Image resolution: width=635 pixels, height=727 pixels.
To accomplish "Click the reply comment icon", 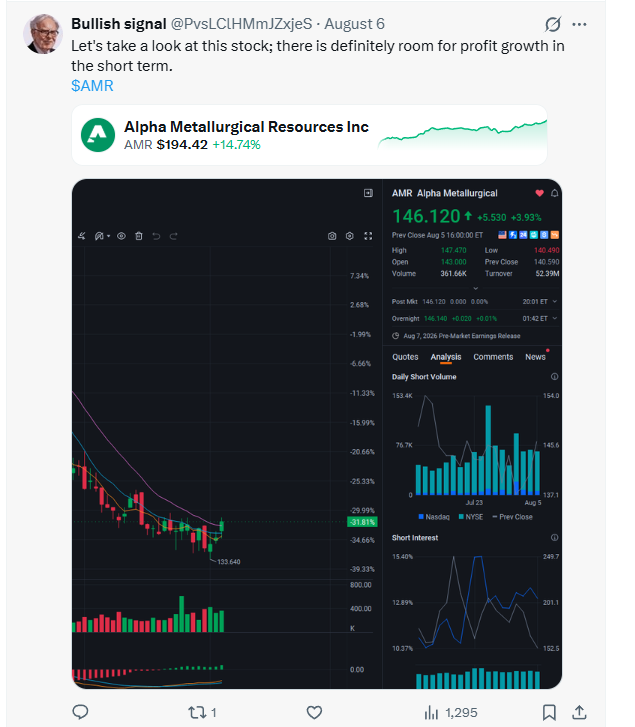I will 81,712.
